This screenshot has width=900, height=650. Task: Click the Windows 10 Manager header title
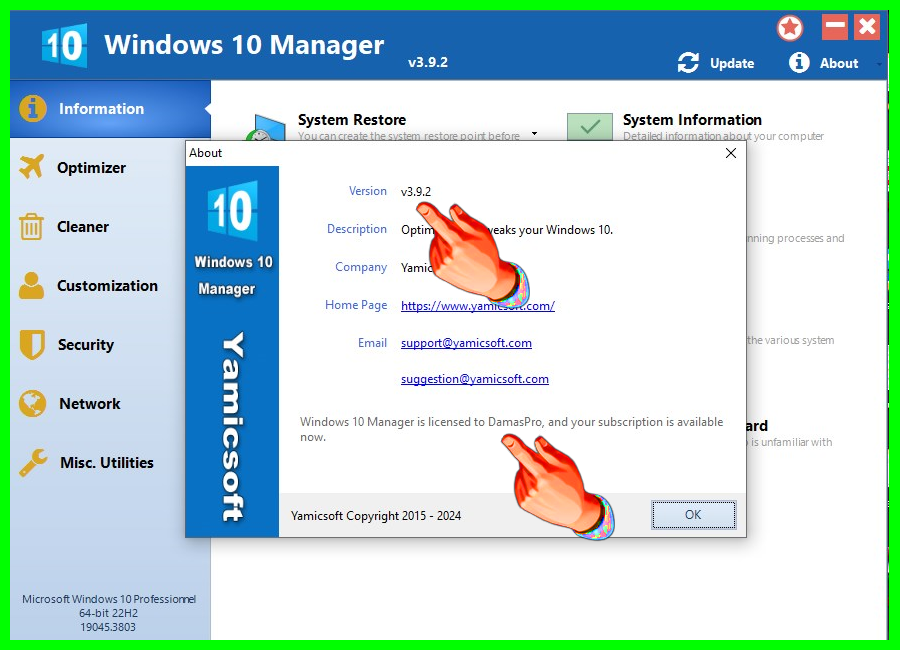click(x=244, y=44)
